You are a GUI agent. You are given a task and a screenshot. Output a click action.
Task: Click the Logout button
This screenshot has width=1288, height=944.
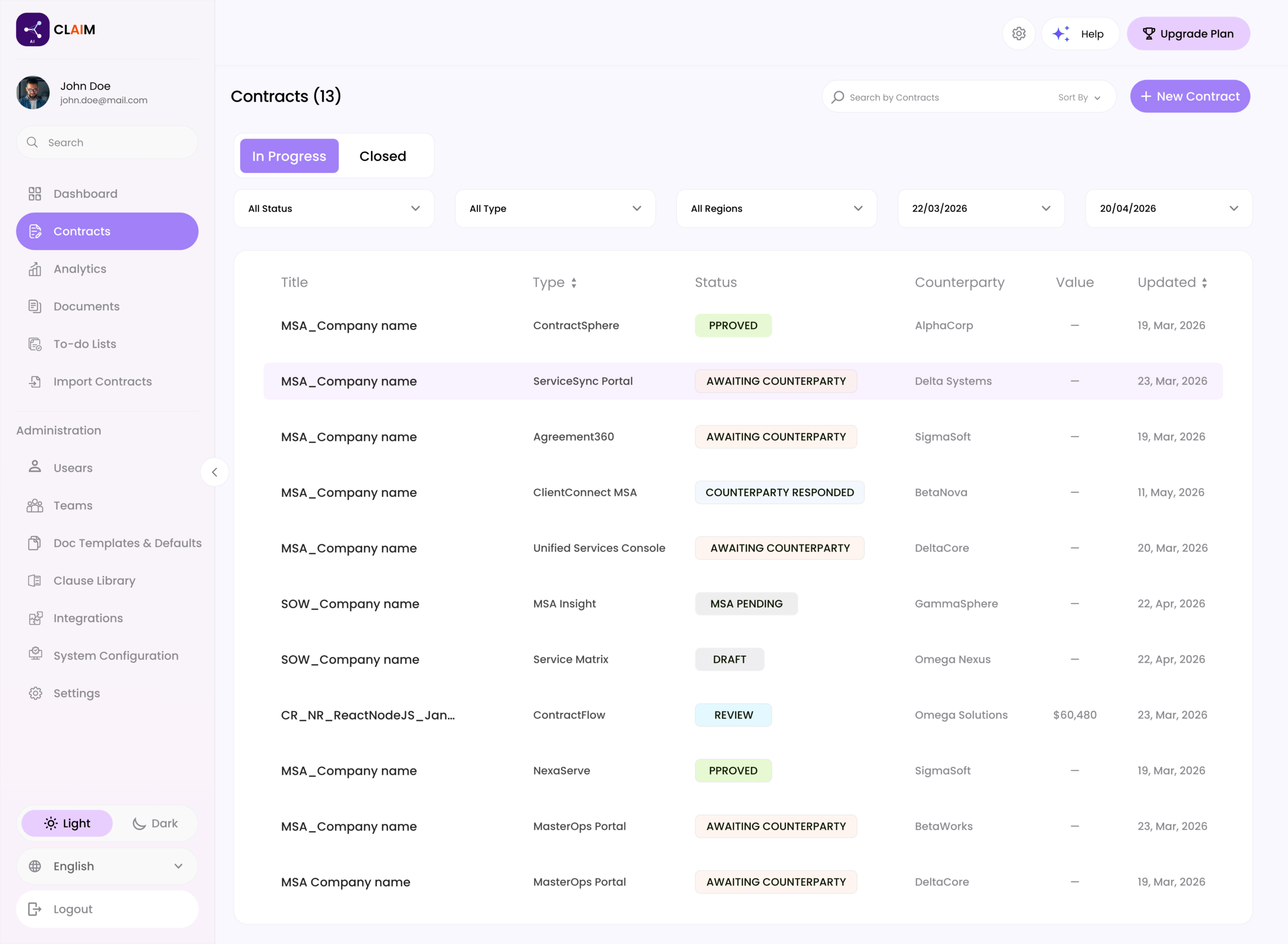(x=107, y=909)
